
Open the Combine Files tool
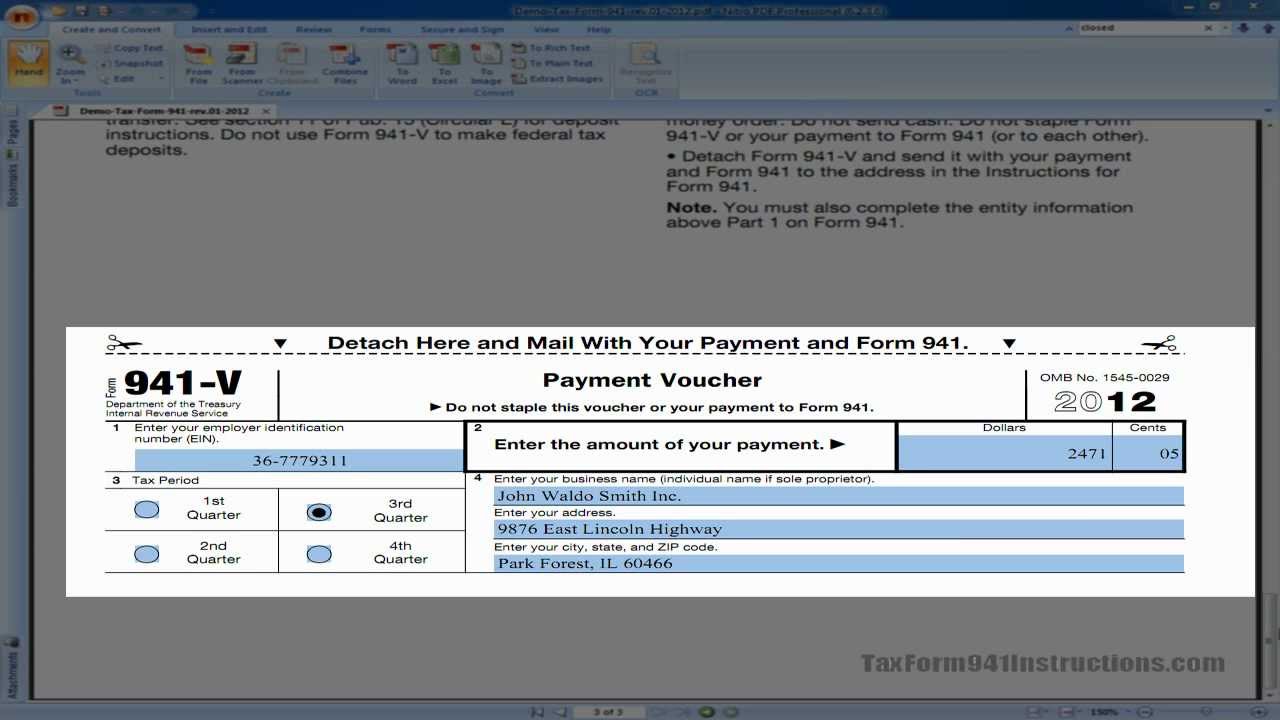tap(344, 63)
